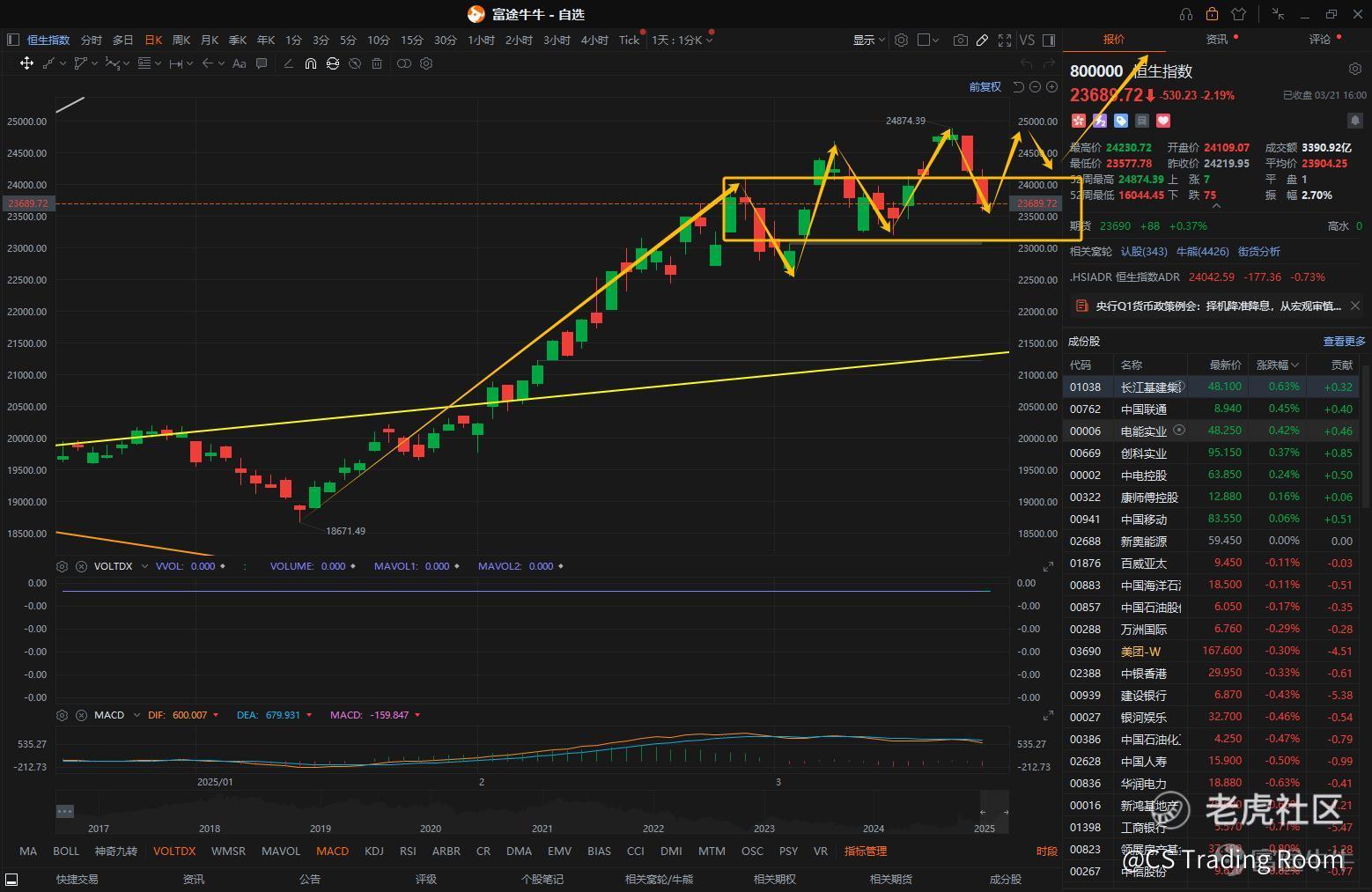
Task: Zoom out chart with minus button
Action: pos(1036,86)
